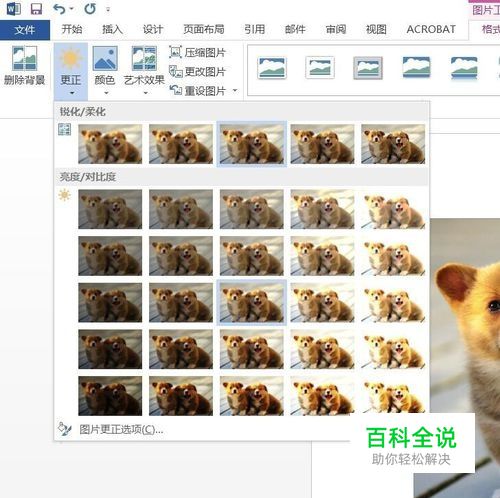500x498 pixels.
Task: Save the document with the floppy icon
Action: [36, 9]
